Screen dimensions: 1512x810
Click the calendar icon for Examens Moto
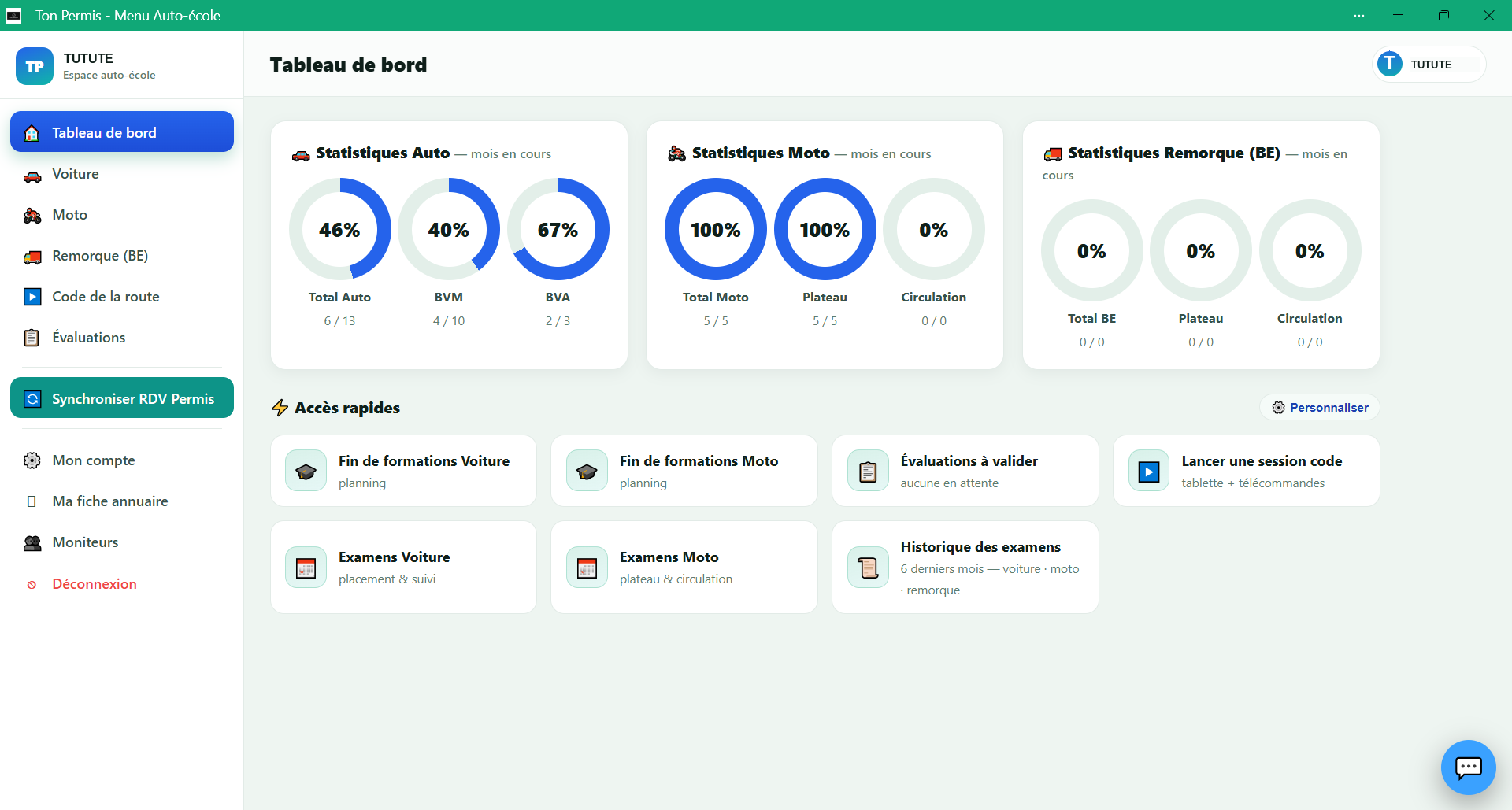pos(587,567)
